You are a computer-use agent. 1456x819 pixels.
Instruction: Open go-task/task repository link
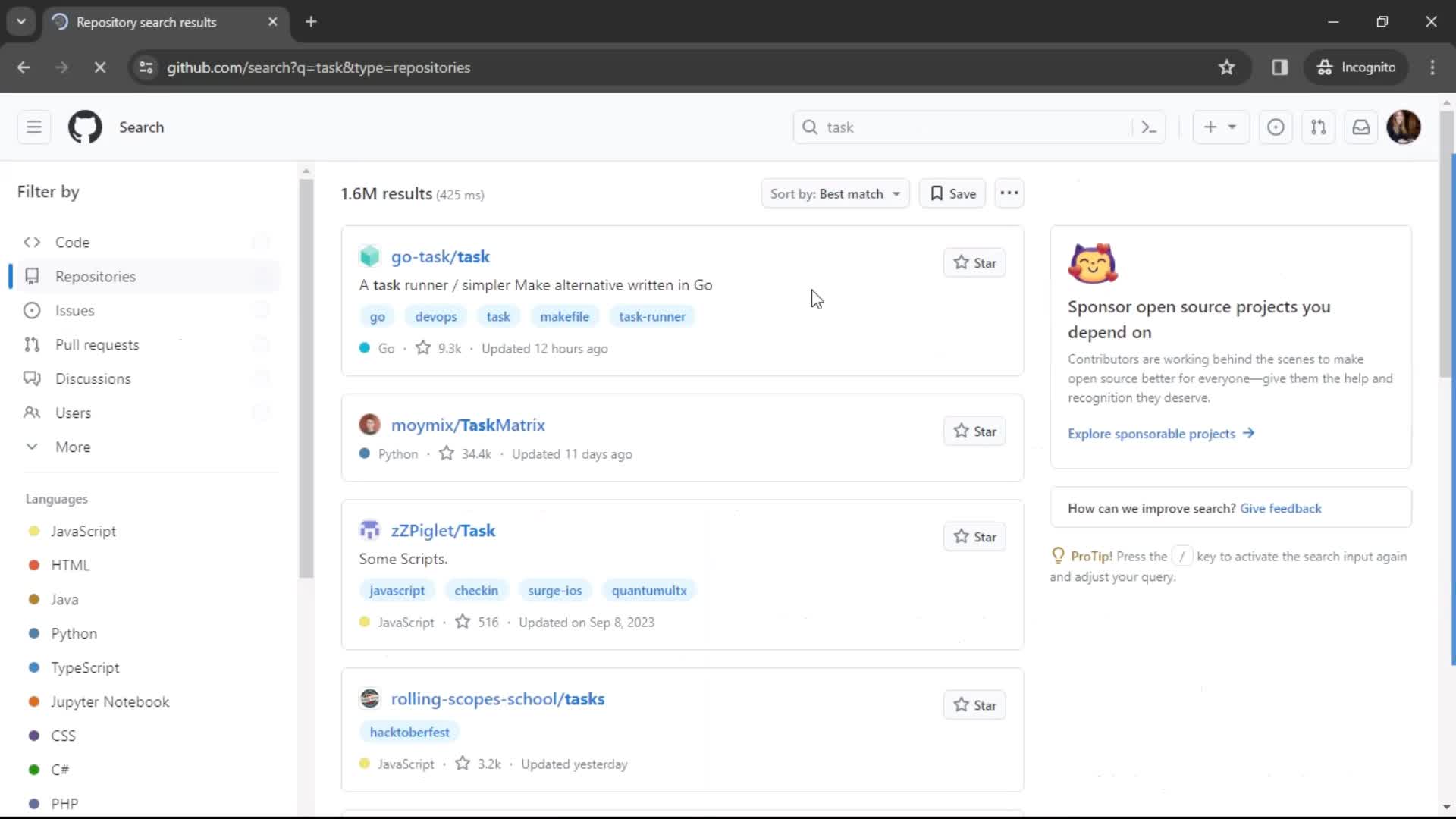441,256
